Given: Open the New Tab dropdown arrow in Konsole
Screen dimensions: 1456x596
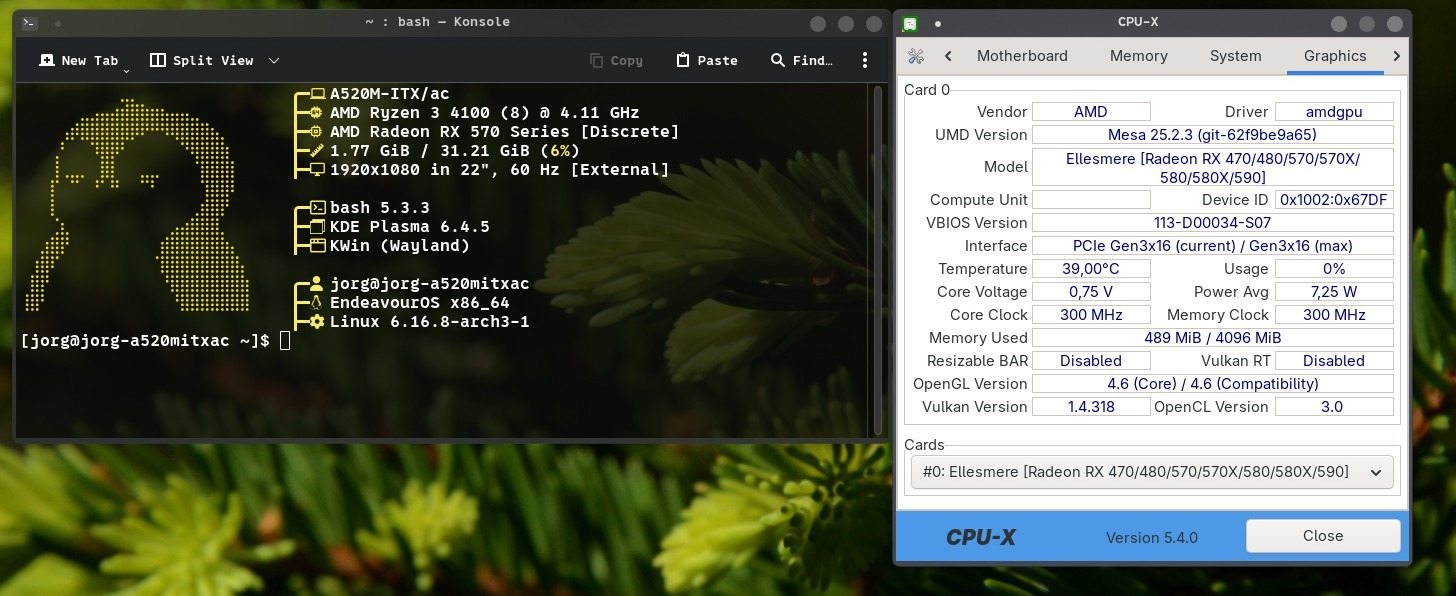Looking at the screenshot, I should (127, 71).
